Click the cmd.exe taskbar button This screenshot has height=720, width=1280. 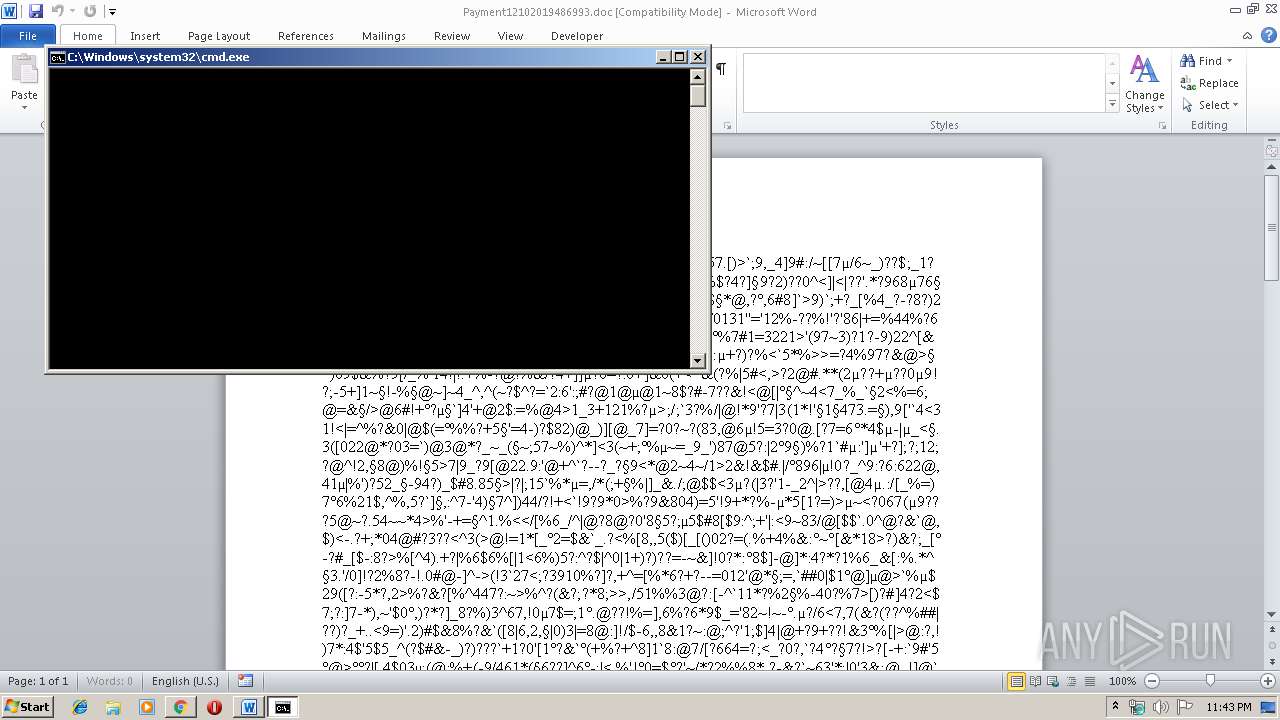tap(283, 707)
